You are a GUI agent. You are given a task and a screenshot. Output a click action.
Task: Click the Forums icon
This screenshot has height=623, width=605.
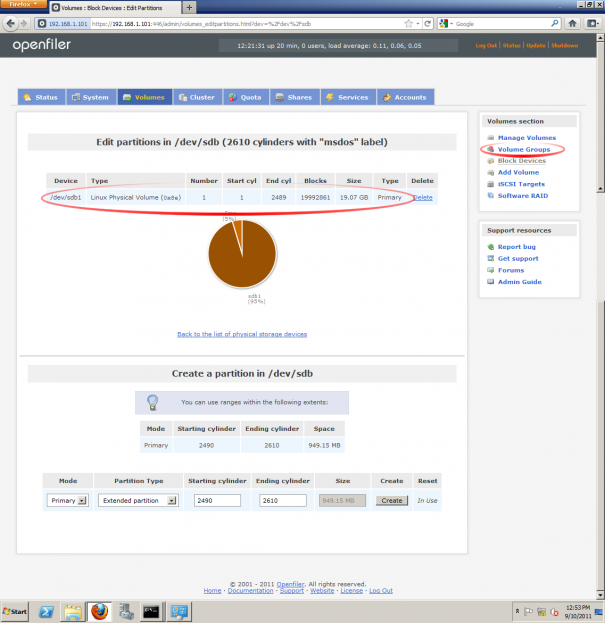(491, 270)
